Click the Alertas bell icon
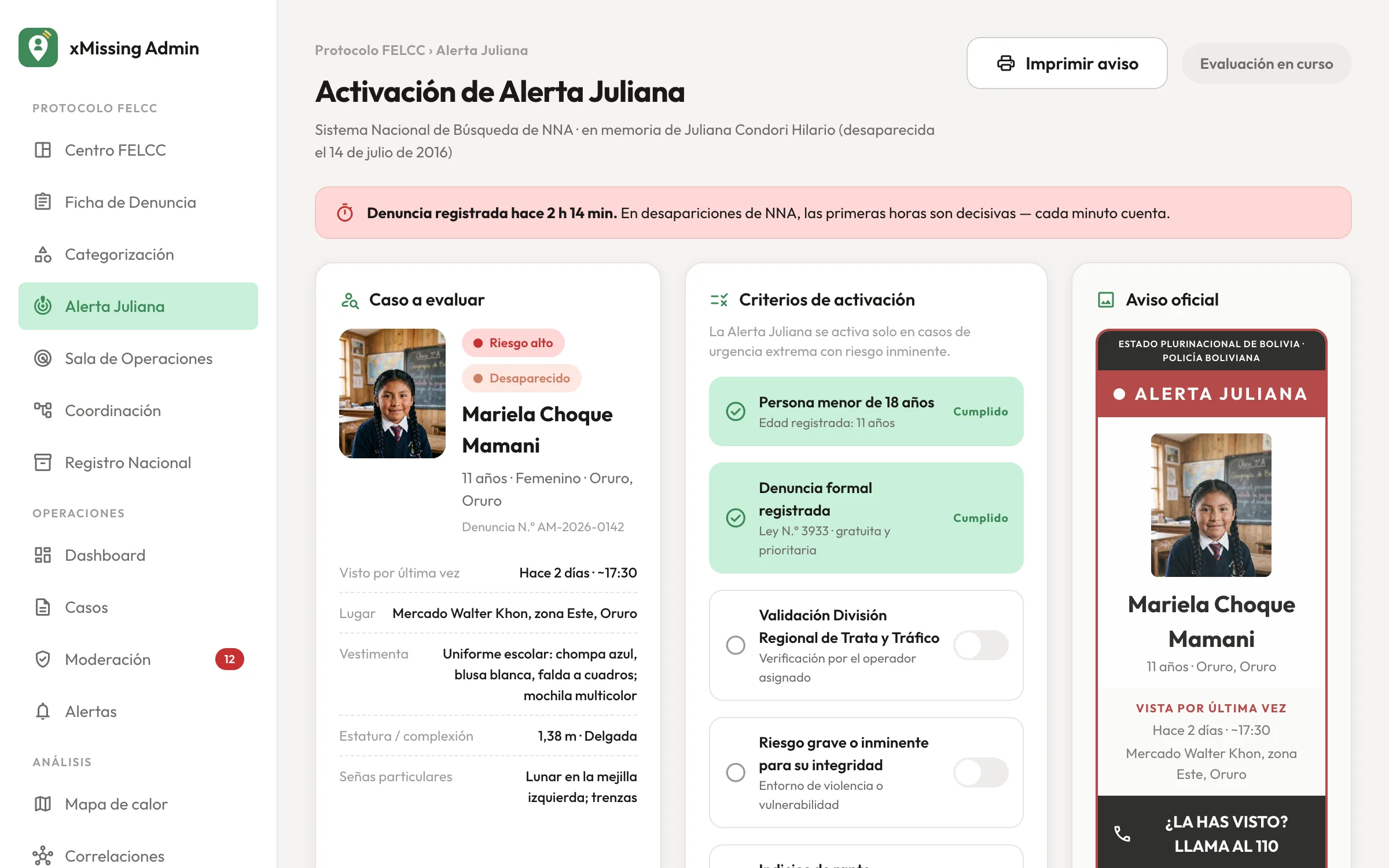Image resolution: width=1389 pixels, height=868 pixels. click(43, 711)
